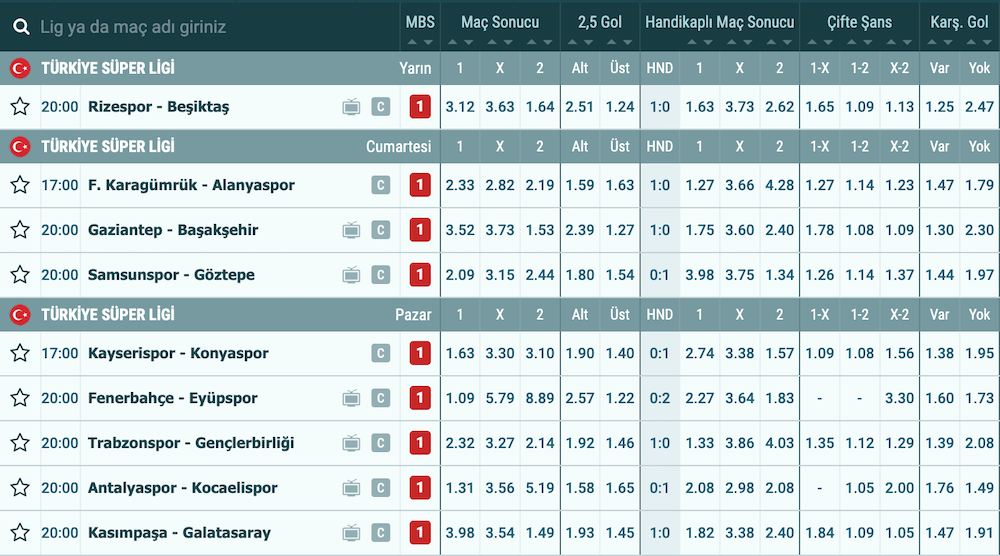Image resolution: width=1000 pixels, height=556 pixels.
Task: Toggle favorite star for Gaziantep - Başakşehir
Action: (20, 230)
